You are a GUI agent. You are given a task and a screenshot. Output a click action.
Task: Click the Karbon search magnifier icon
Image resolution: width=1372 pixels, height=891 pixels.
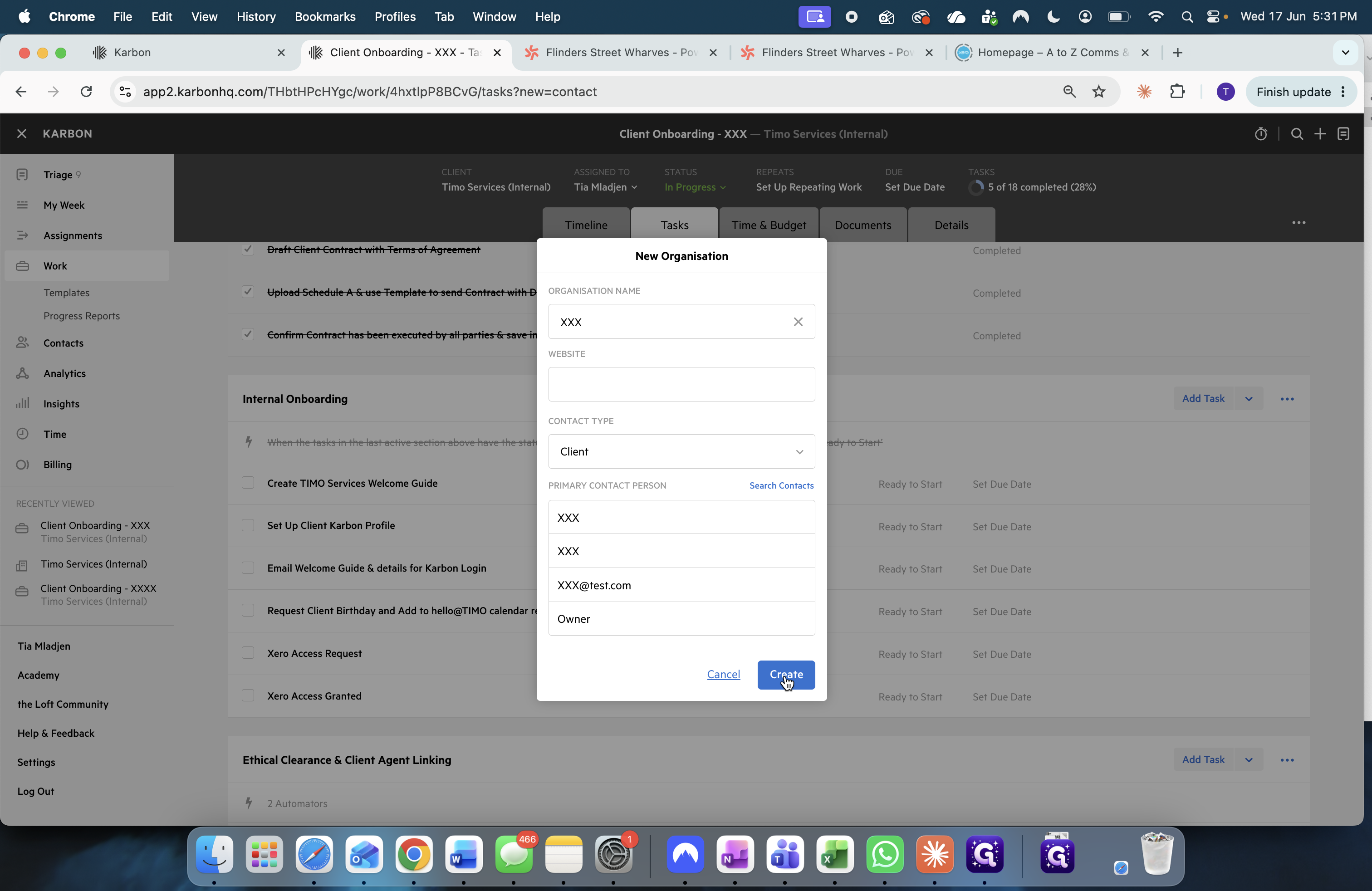click(1297, 134)
